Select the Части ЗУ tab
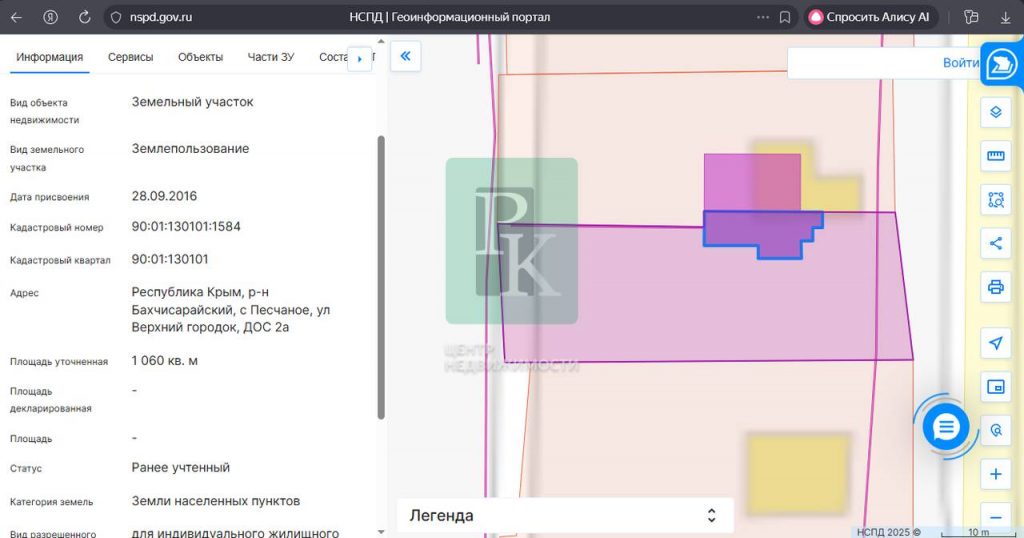Screen dimensions: 1024x538 [270, 57]
